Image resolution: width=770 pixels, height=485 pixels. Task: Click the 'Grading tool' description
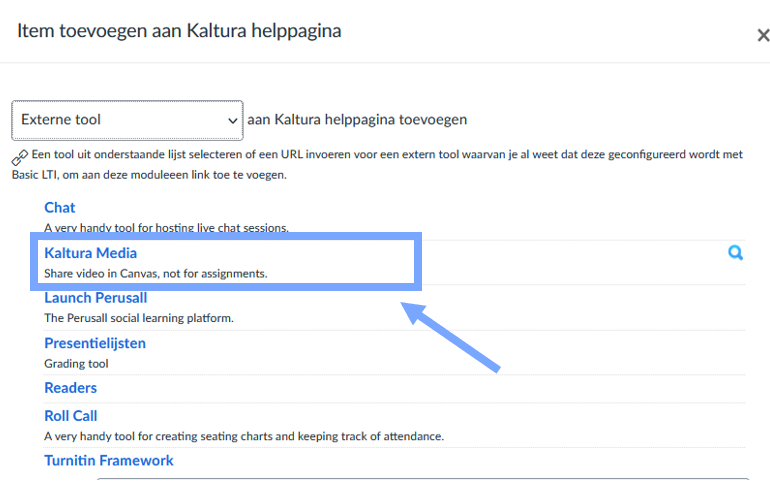coord(76,364)
